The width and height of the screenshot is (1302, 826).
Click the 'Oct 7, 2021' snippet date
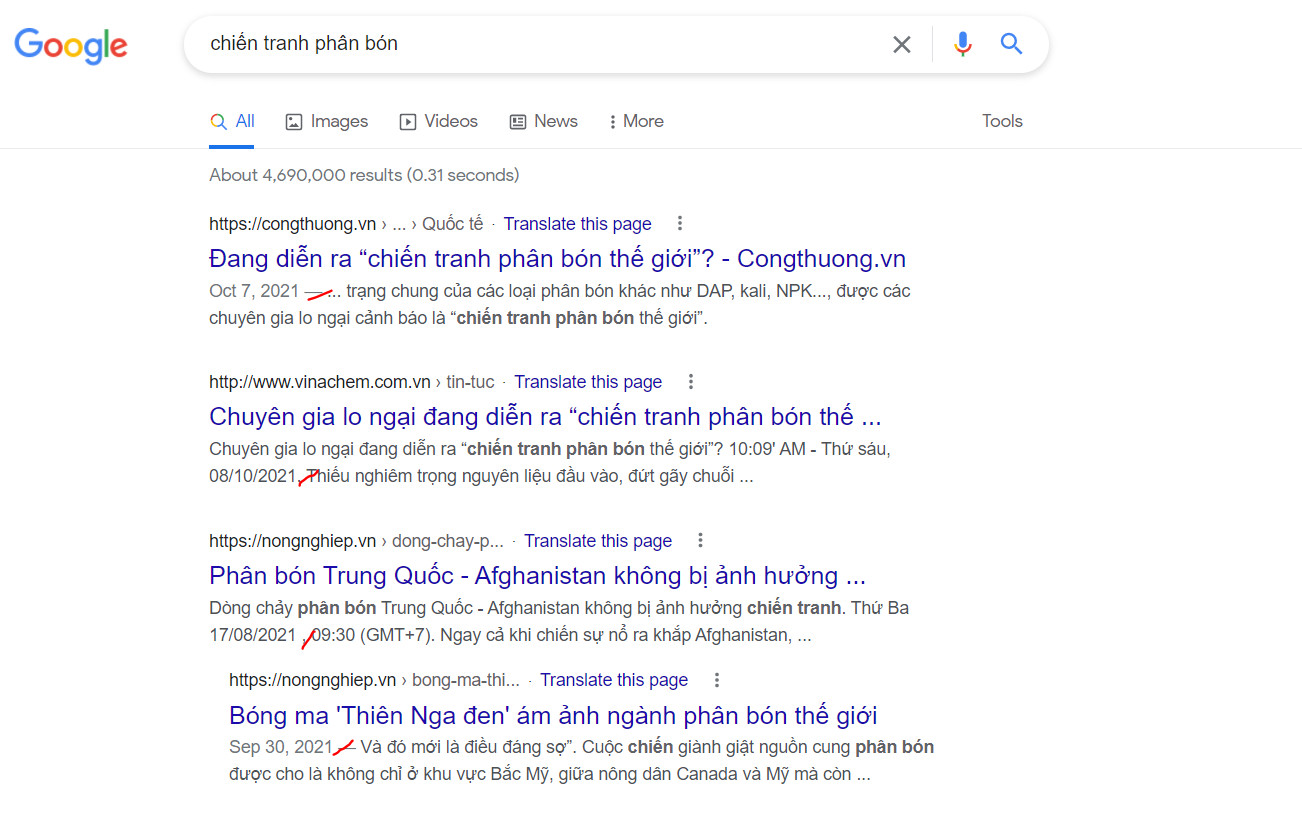pos(254,291)
